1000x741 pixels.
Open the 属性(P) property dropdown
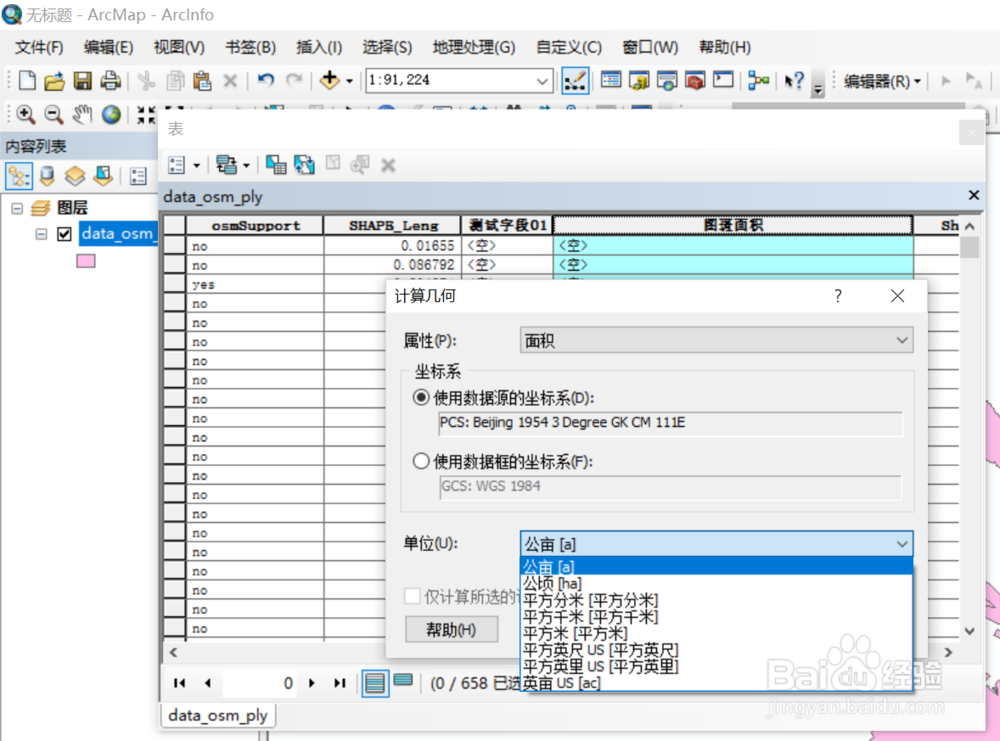[716, 341]
